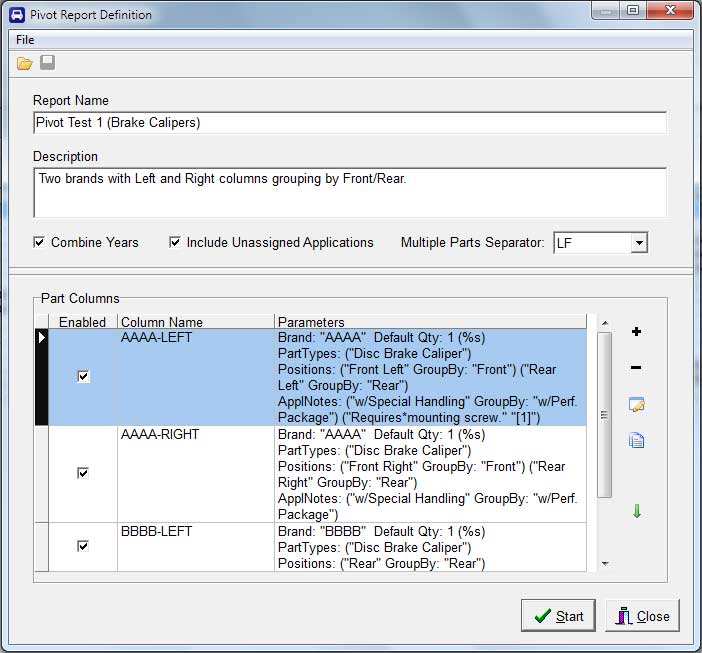
Task: Toggle Include Unassigned Applications checkbox
Action: pyautogui.click(x=175, y=242)
